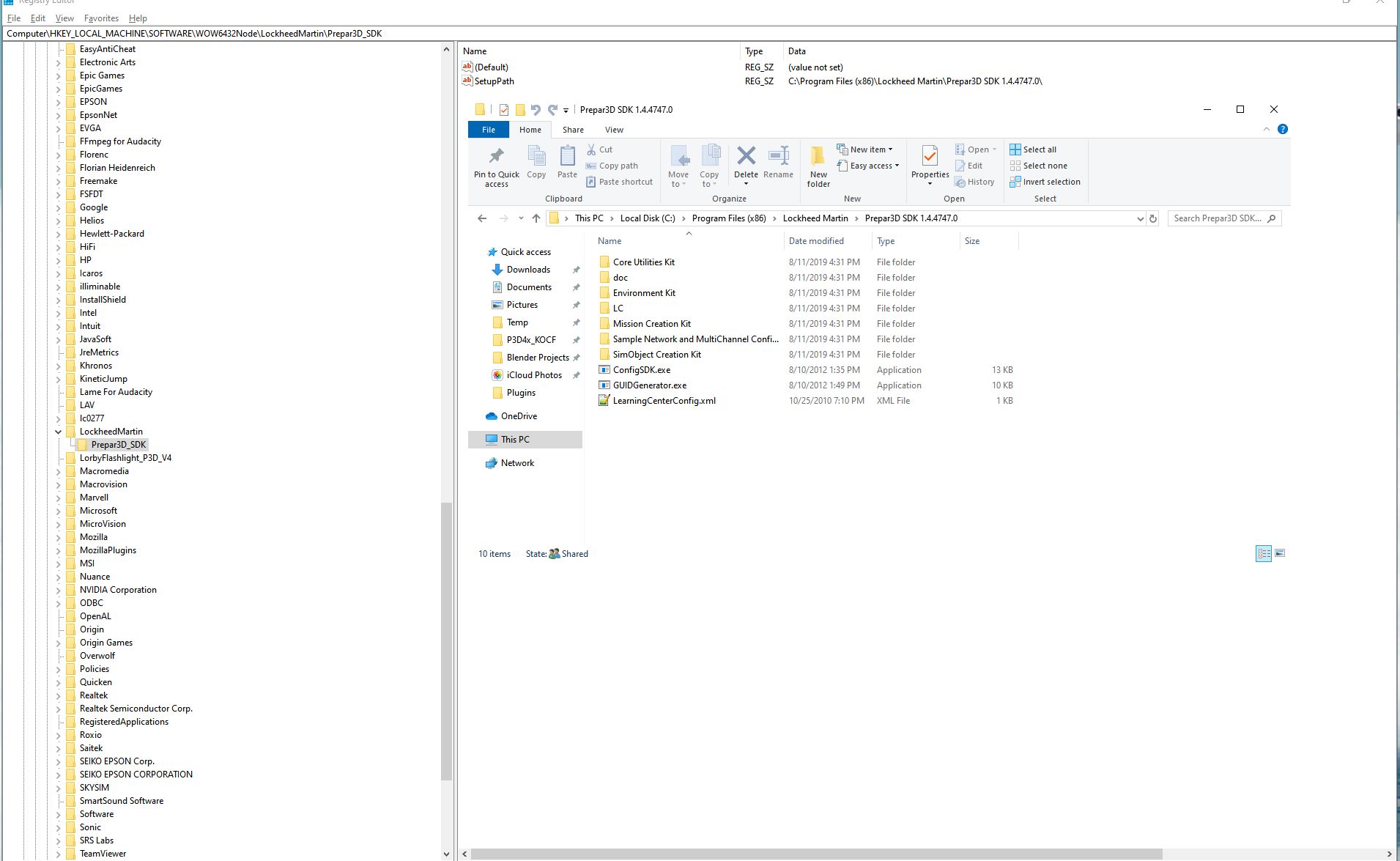Click the History icon in Open group
The height and width of the screenshot is (861, 1400).
click(960, 182)
